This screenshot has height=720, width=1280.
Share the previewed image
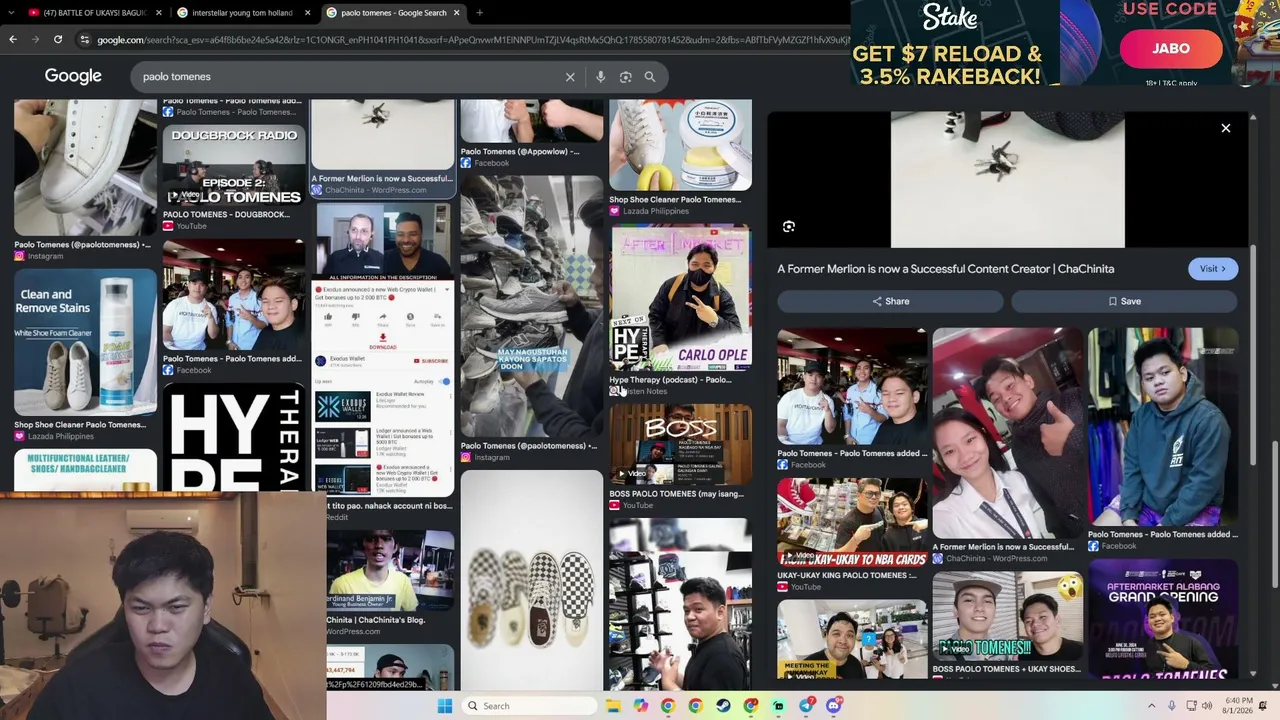[891, 301]
